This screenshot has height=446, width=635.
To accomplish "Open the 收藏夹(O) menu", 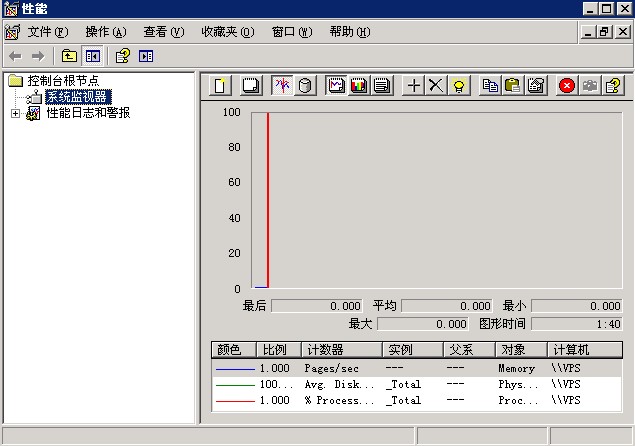I will click(x=228, y=32).
